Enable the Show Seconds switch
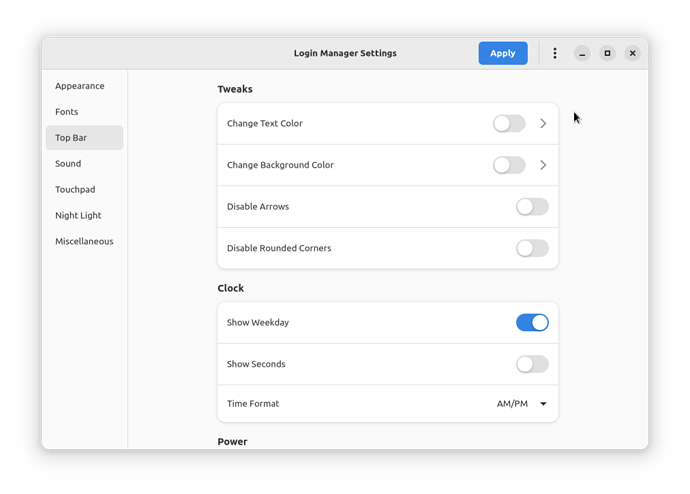Viewport: 690px width, 494px height. (x=532, y=364)
